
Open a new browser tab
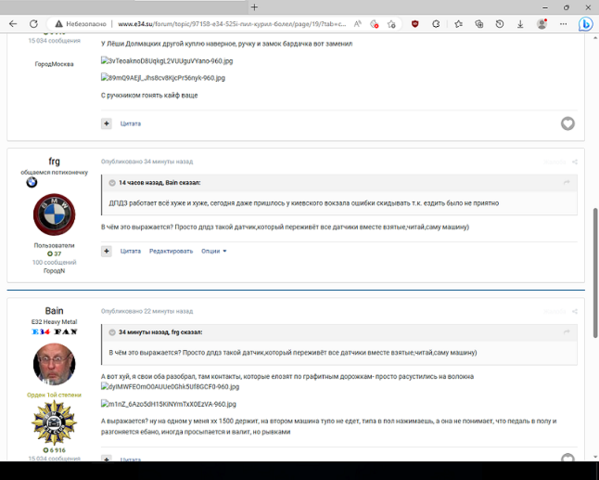coord(254,7)
